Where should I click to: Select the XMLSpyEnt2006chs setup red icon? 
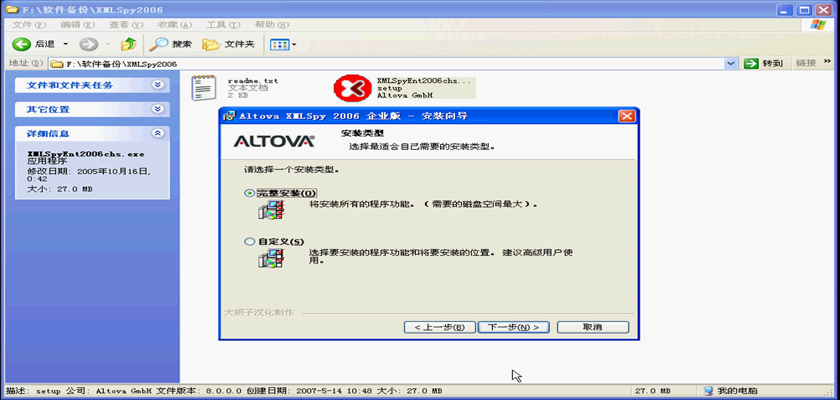pyautogui.click(x=352, y=88)
